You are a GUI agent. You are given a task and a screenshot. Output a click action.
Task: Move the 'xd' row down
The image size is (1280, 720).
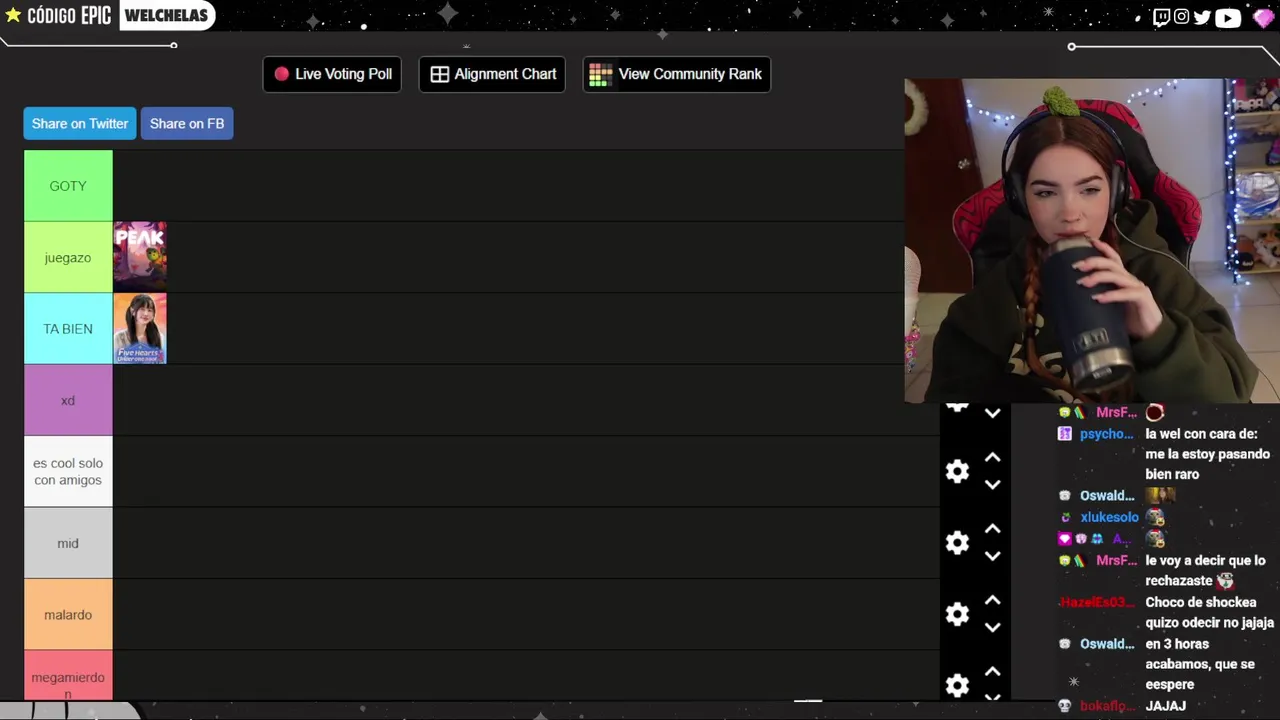pyautogui.click(x=992, y=413)
